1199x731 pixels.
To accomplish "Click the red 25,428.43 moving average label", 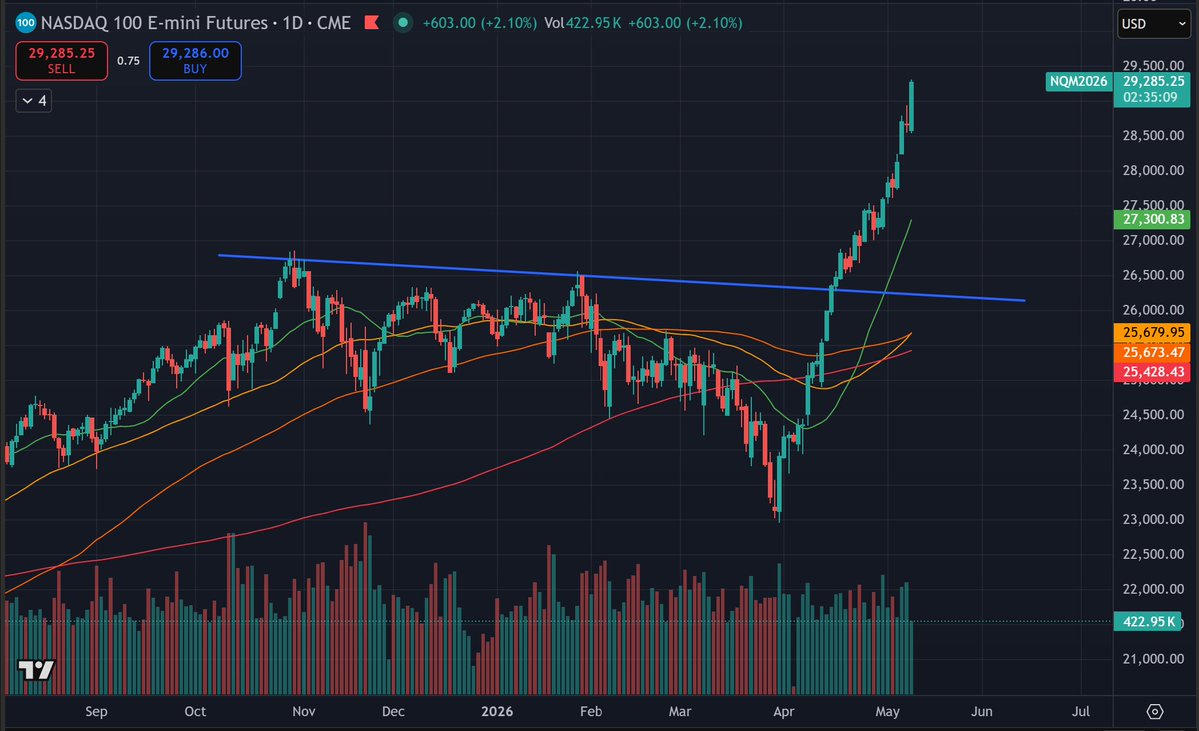I will coord(1152,372).
